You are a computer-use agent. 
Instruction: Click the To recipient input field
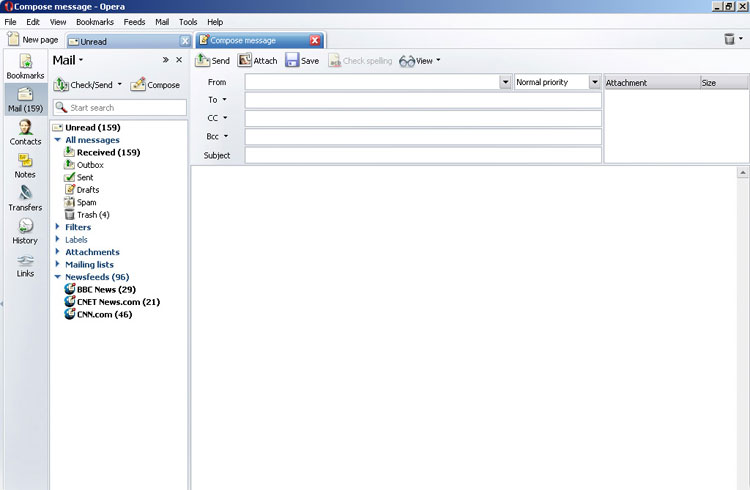[423, 100]
